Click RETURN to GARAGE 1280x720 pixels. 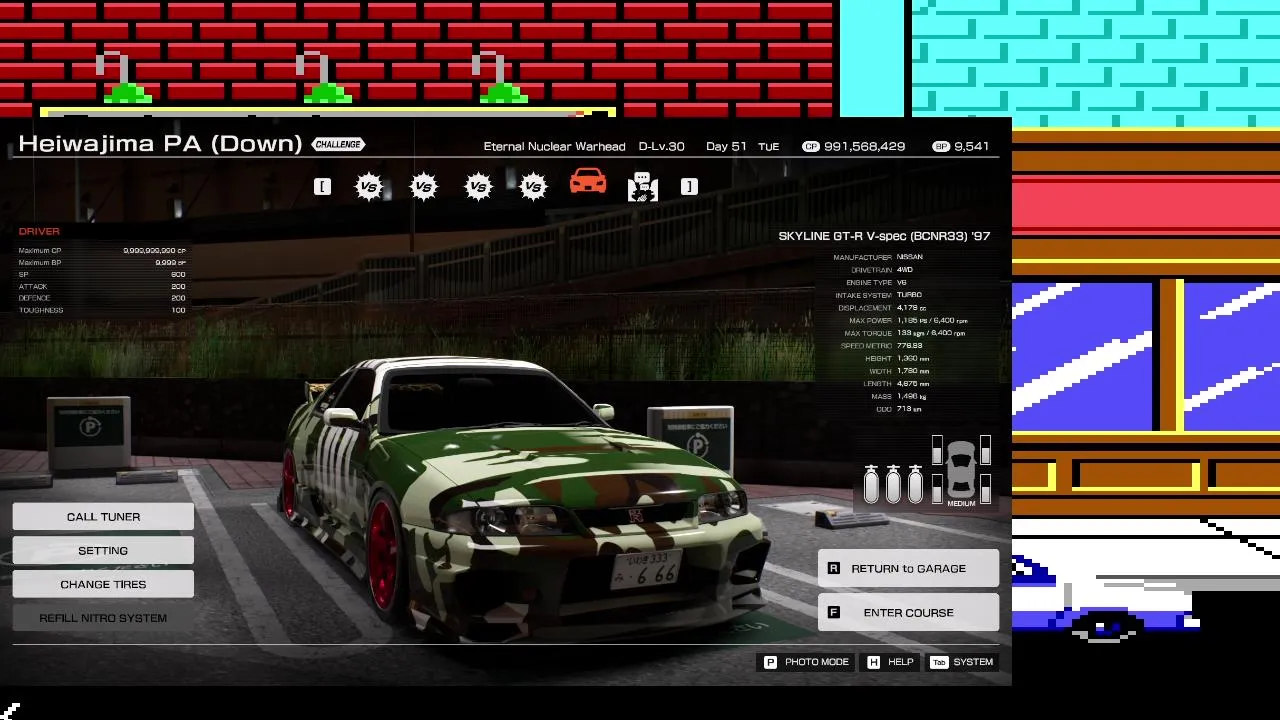pyautogui.click(x=908, y=568)
